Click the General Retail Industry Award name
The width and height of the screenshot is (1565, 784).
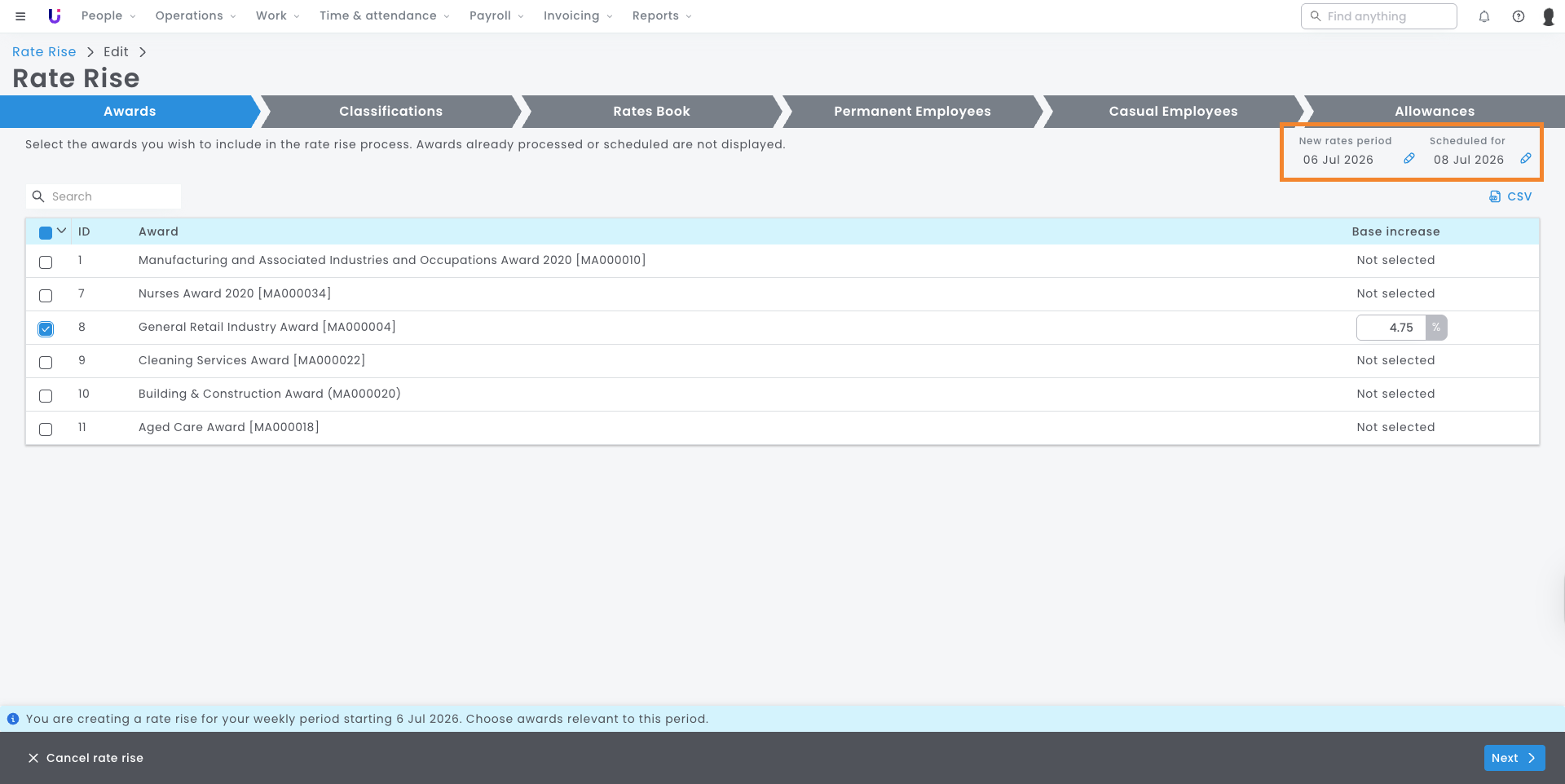tap(267, 327)
